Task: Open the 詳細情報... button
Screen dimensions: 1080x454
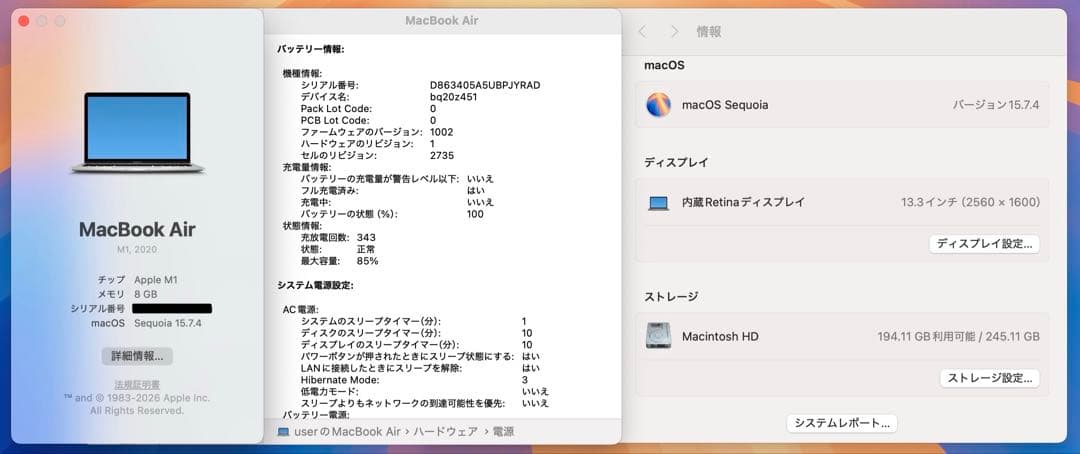Action: point(137,356)
